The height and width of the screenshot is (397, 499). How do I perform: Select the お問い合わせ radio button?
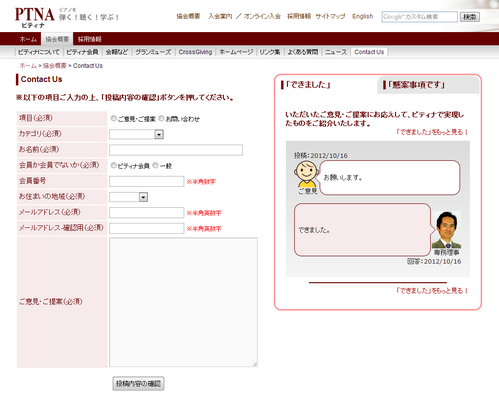click(161, 118)
